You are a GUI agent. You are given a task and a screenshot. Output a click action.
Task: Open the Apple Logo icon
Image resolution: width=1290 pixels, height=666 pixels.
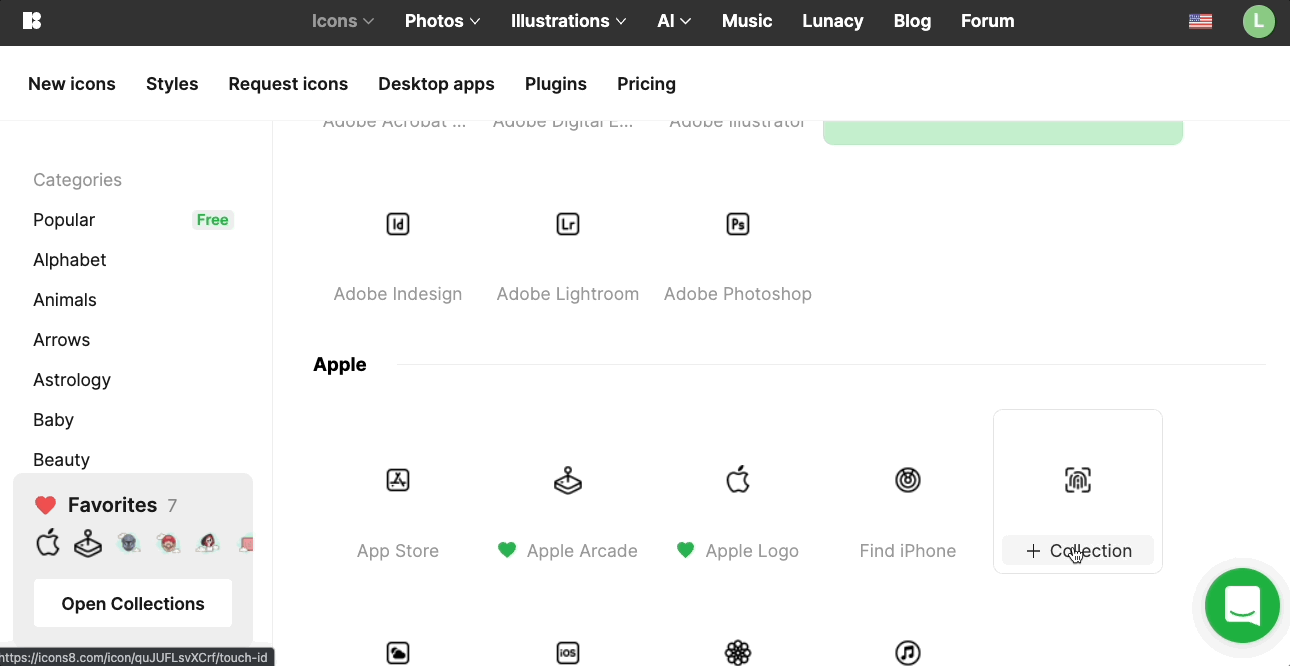pyautogui.click(x=738, y=481)
